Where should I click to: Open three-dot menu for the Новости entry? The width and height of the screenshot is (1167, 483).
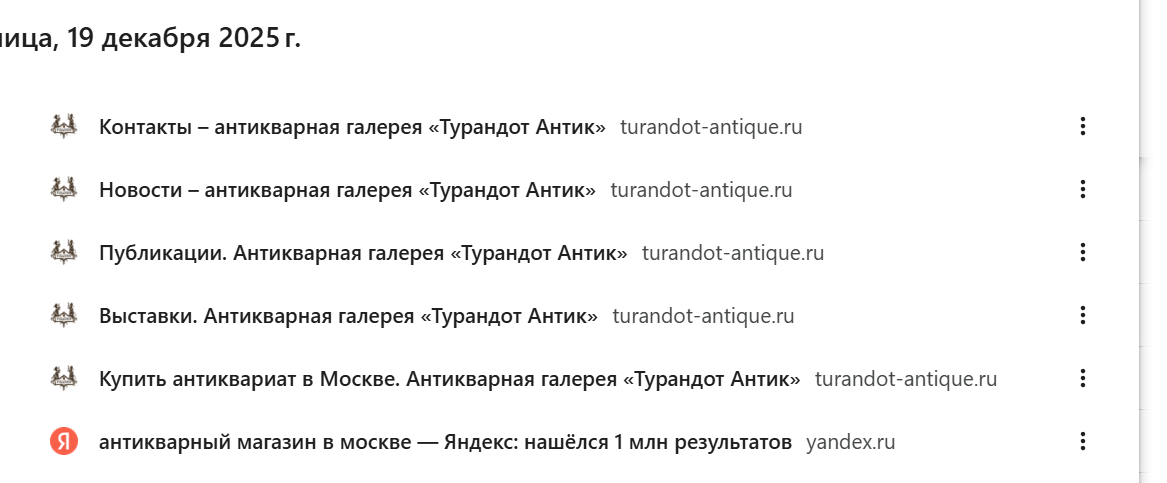point(1082,190)
